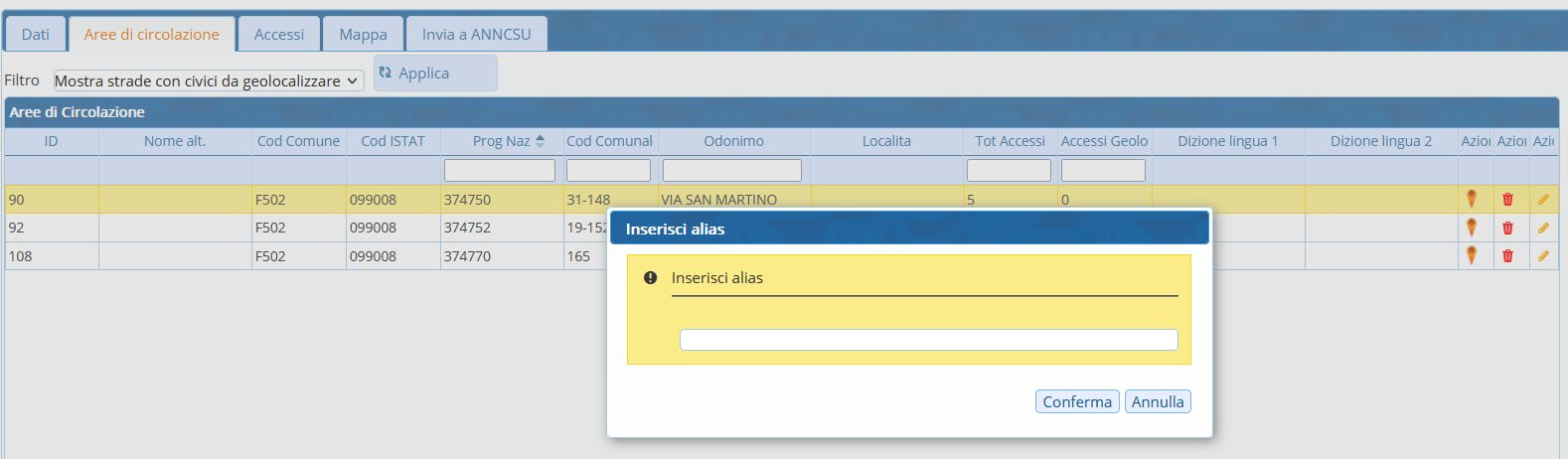Click the Odonimo column filter field

pyautogui.click(x=731, y=171)
